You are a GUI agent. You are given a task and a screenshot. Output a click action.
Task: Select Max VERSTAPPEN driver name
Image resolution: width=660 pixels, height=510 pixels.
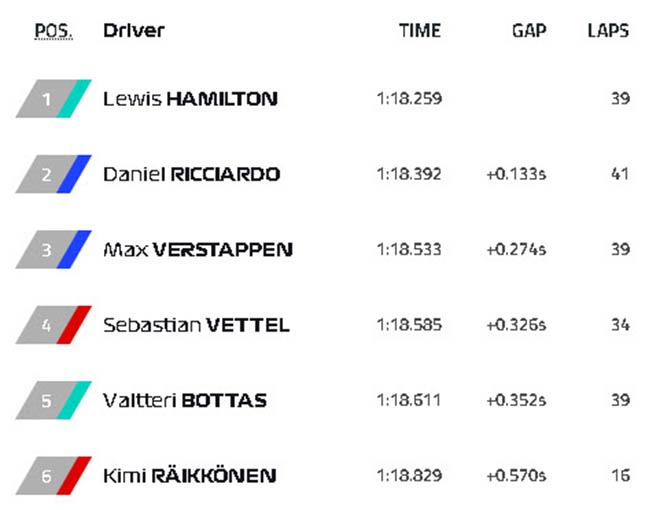pyautogui.click(x=198, y=250)
